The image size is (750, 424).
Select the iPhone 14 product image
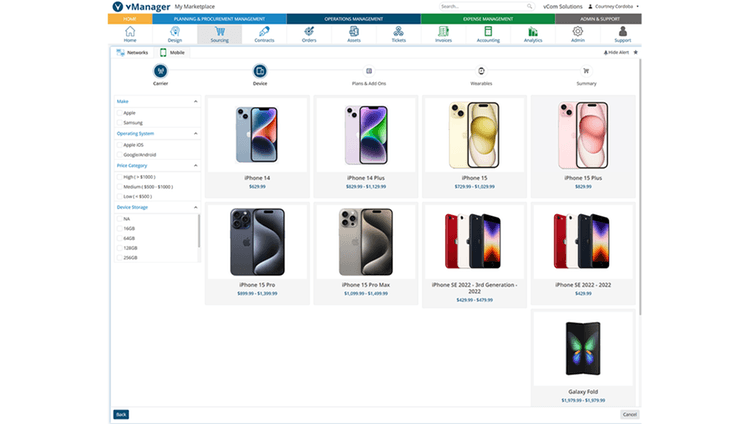tap(257, 135)
